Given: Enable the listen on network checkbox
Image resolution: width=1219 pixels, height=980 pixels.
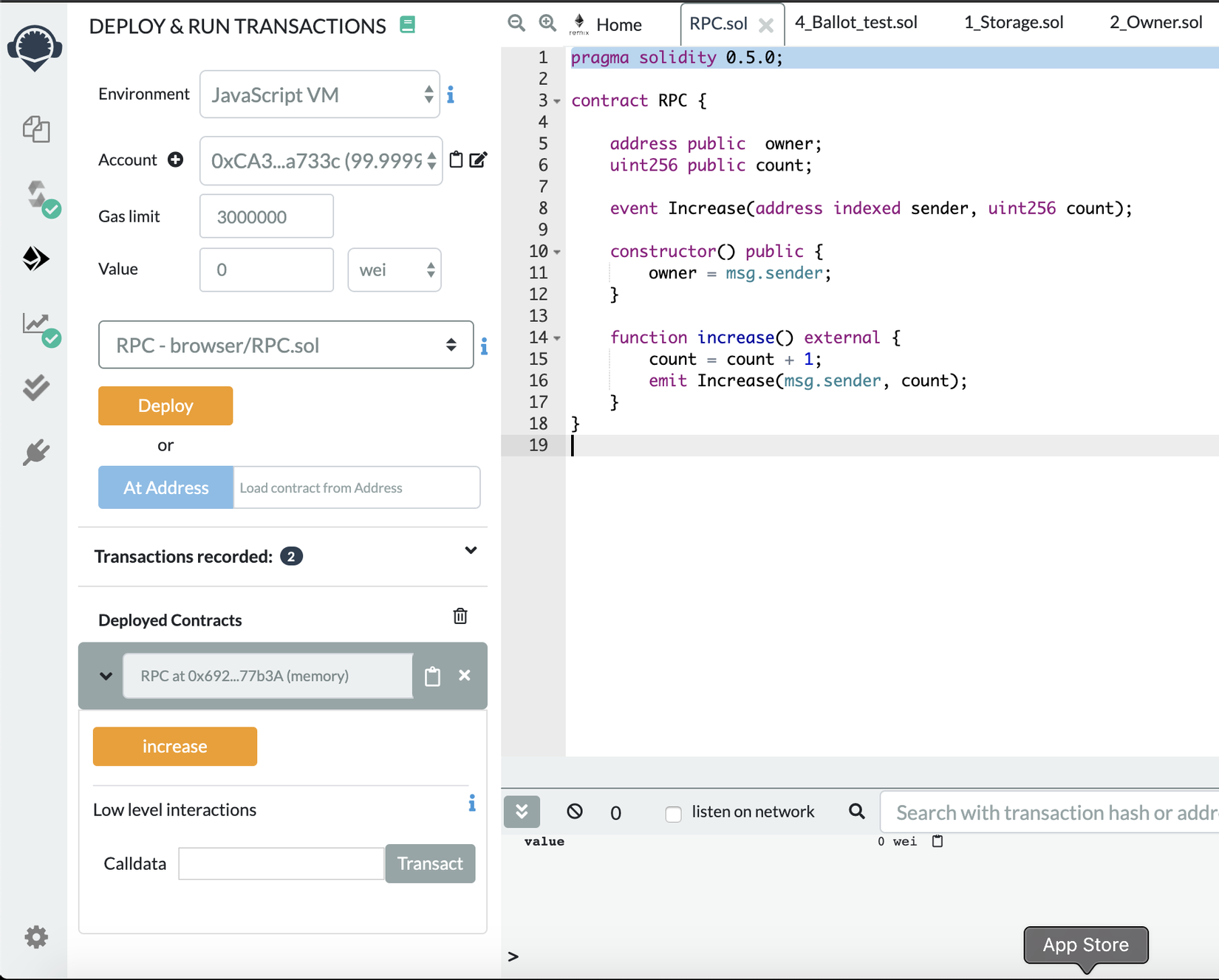Looking at the screenshot, I should tap(673, 814).
